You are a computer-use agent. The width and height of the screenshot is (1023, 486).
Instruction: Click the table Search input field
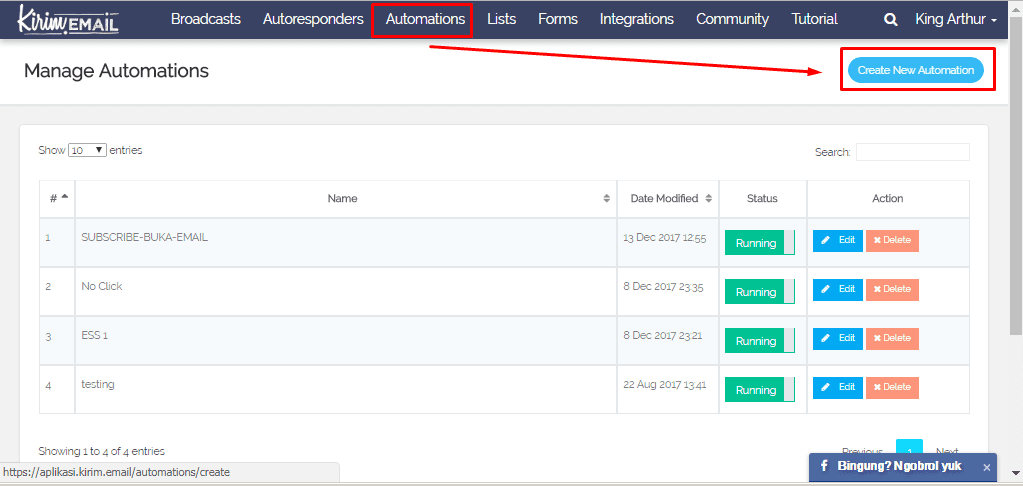tap(912, 152)
